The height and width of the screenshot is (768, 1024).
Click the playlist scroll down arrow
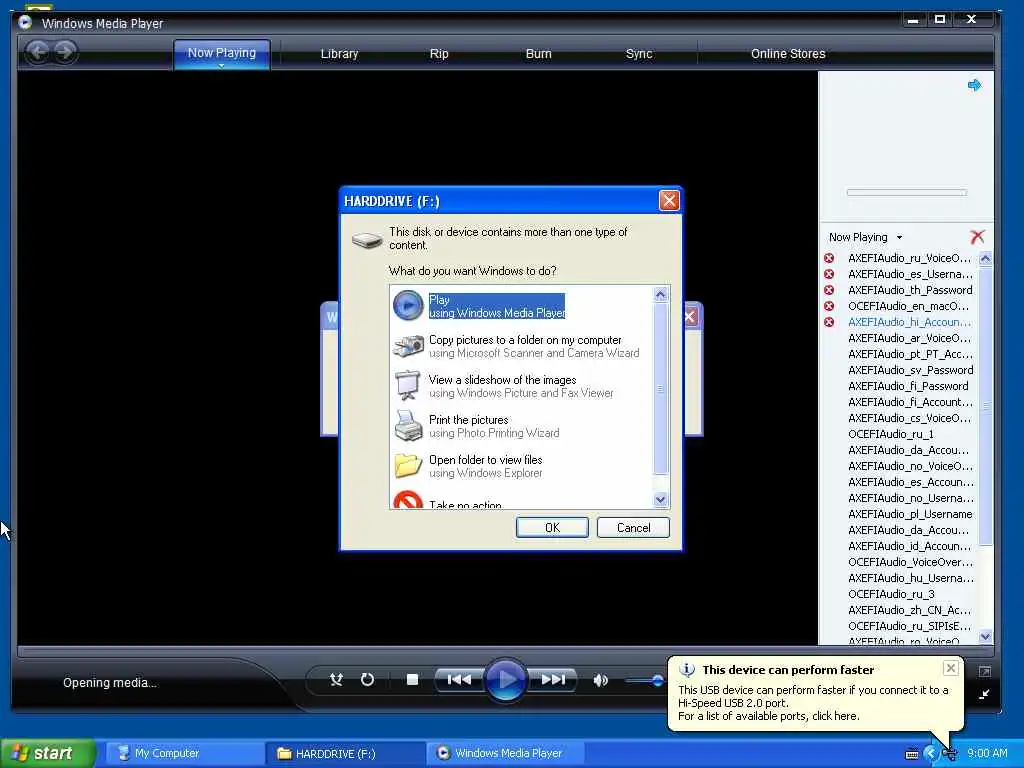pos(985,636)
